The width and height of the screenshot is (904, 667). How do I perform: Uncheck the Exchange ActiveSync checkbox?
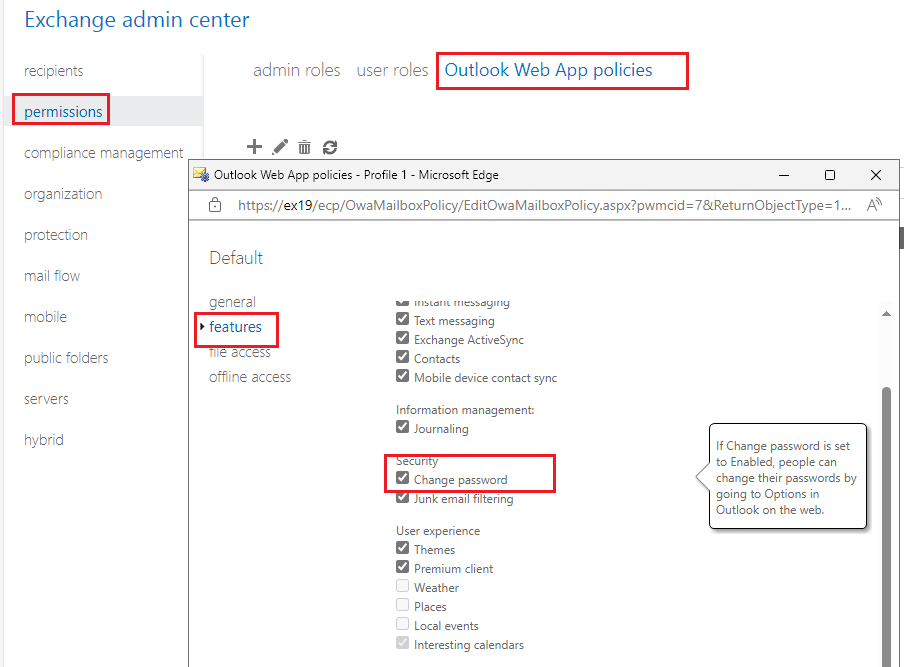click(x=402, y=338)
